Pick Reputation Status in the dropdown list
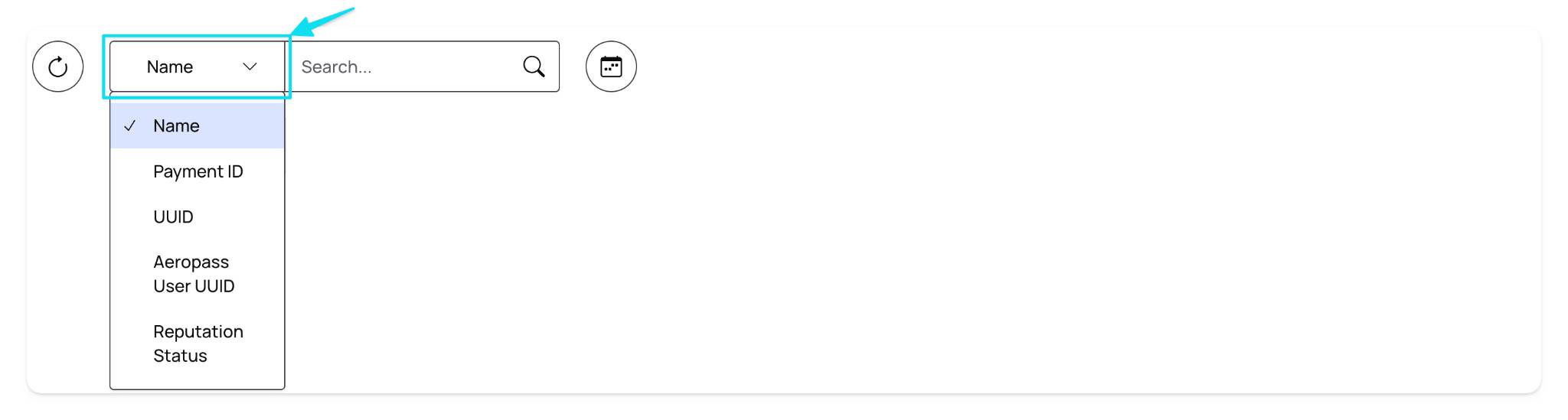1568x420 pixels. click(198, 343)
